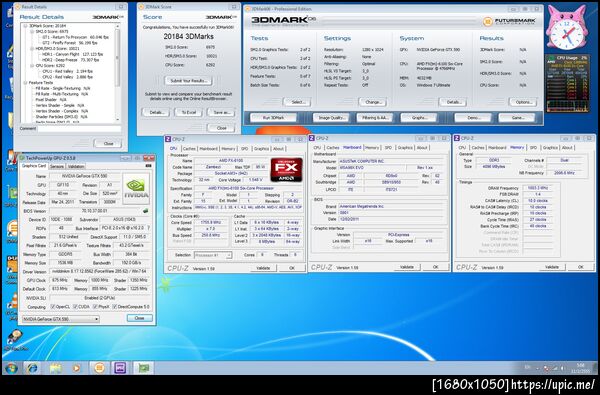
Task: Collapse CPU Score tree node
Action: (32, 65)
